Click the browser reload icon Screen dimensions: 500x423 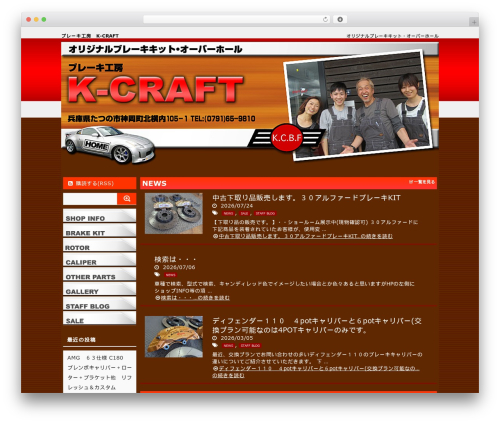[x=325, y=19]
